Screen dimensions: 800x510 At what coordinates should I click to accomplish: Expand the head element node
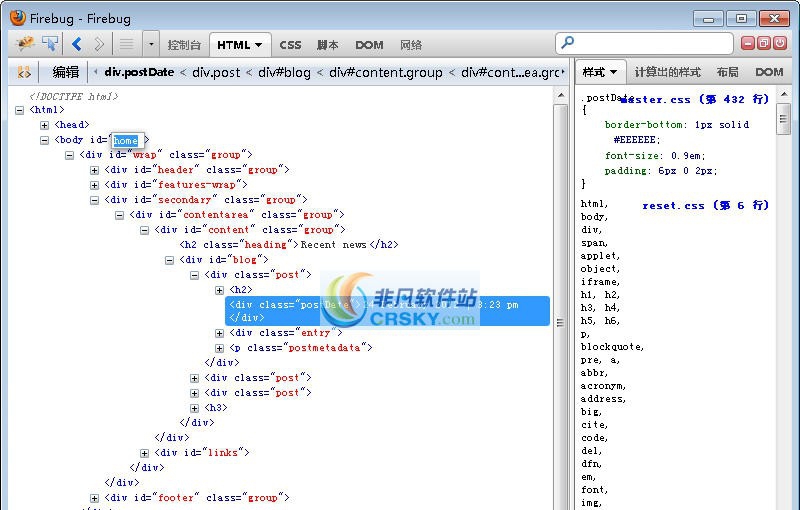[45, 125]
